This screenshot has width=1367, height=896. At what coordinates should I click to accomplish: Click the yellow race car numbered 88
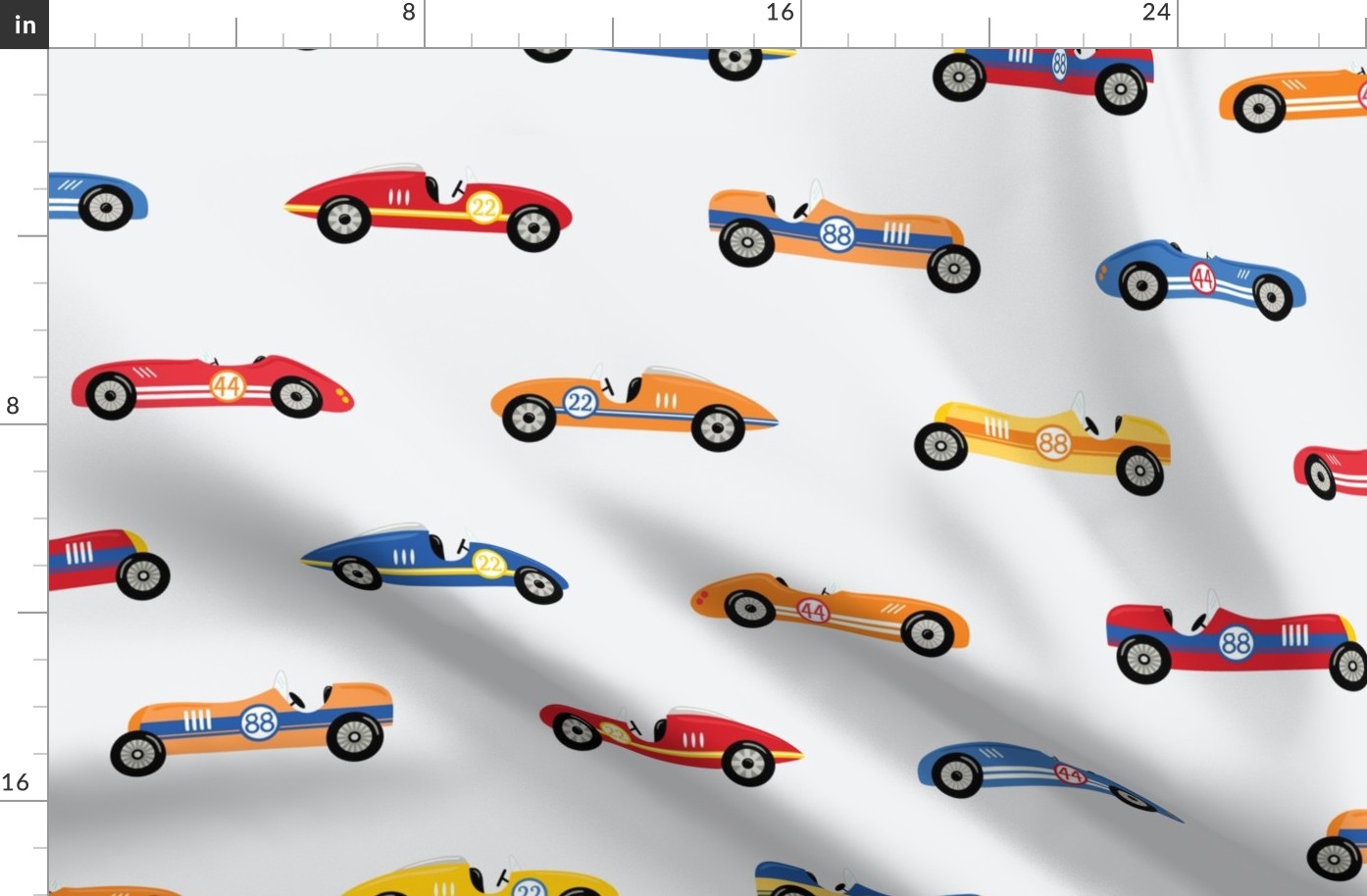1043,443
